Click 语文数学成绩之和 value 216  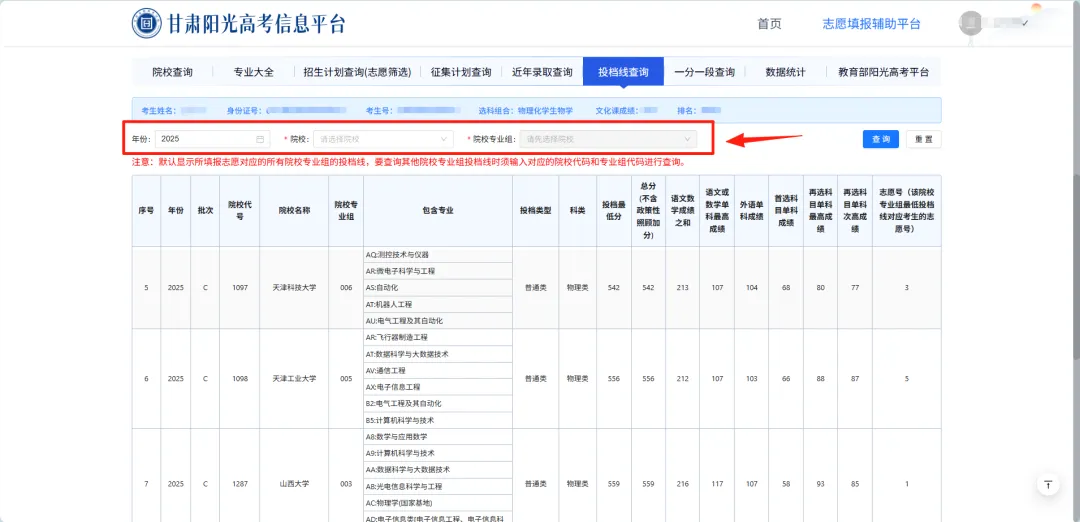click(682, 484)
